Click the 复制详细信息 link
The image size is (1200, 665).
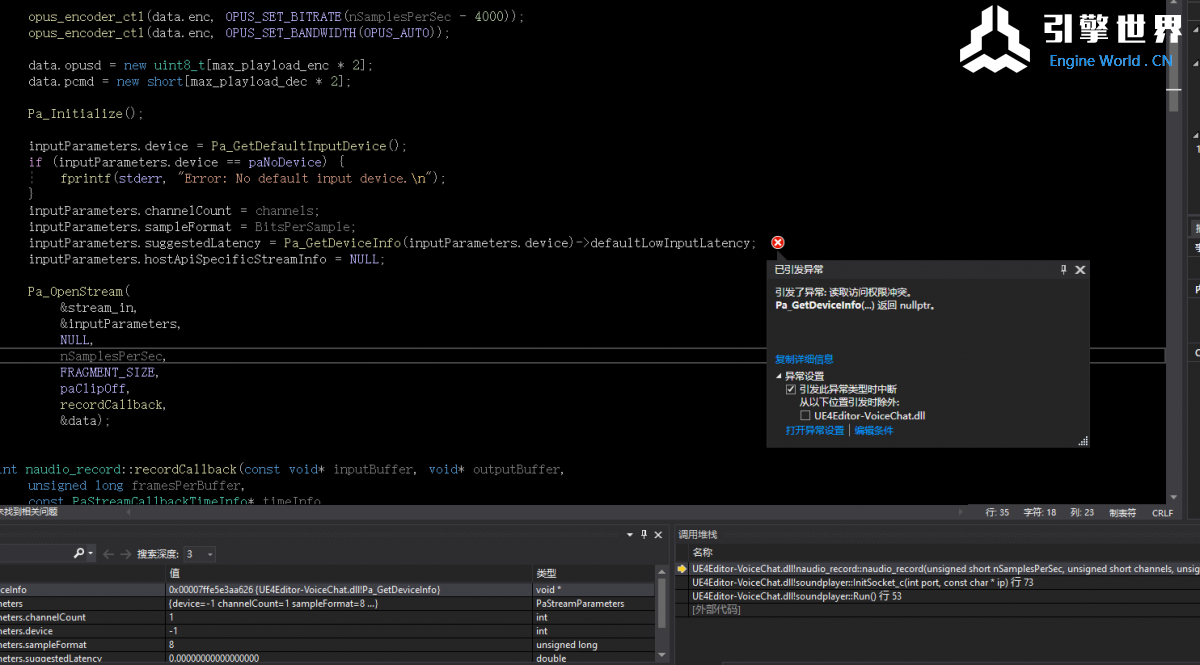pos(804,359)
